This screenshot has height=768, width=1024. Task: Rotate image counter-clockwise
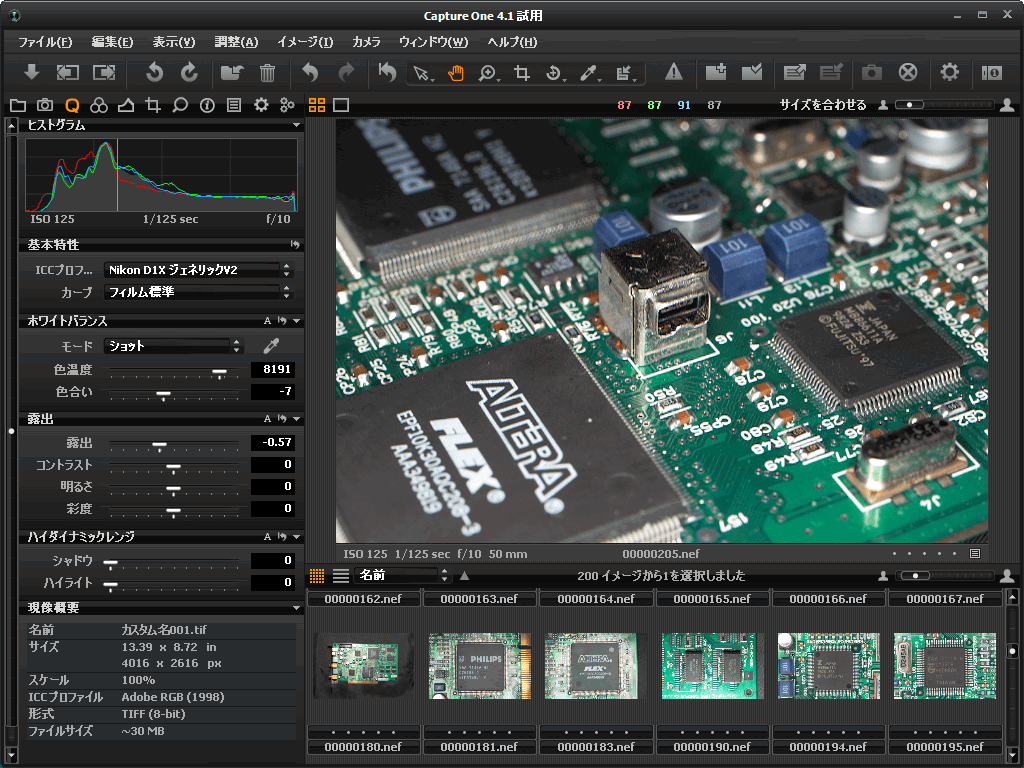[154, 72]
